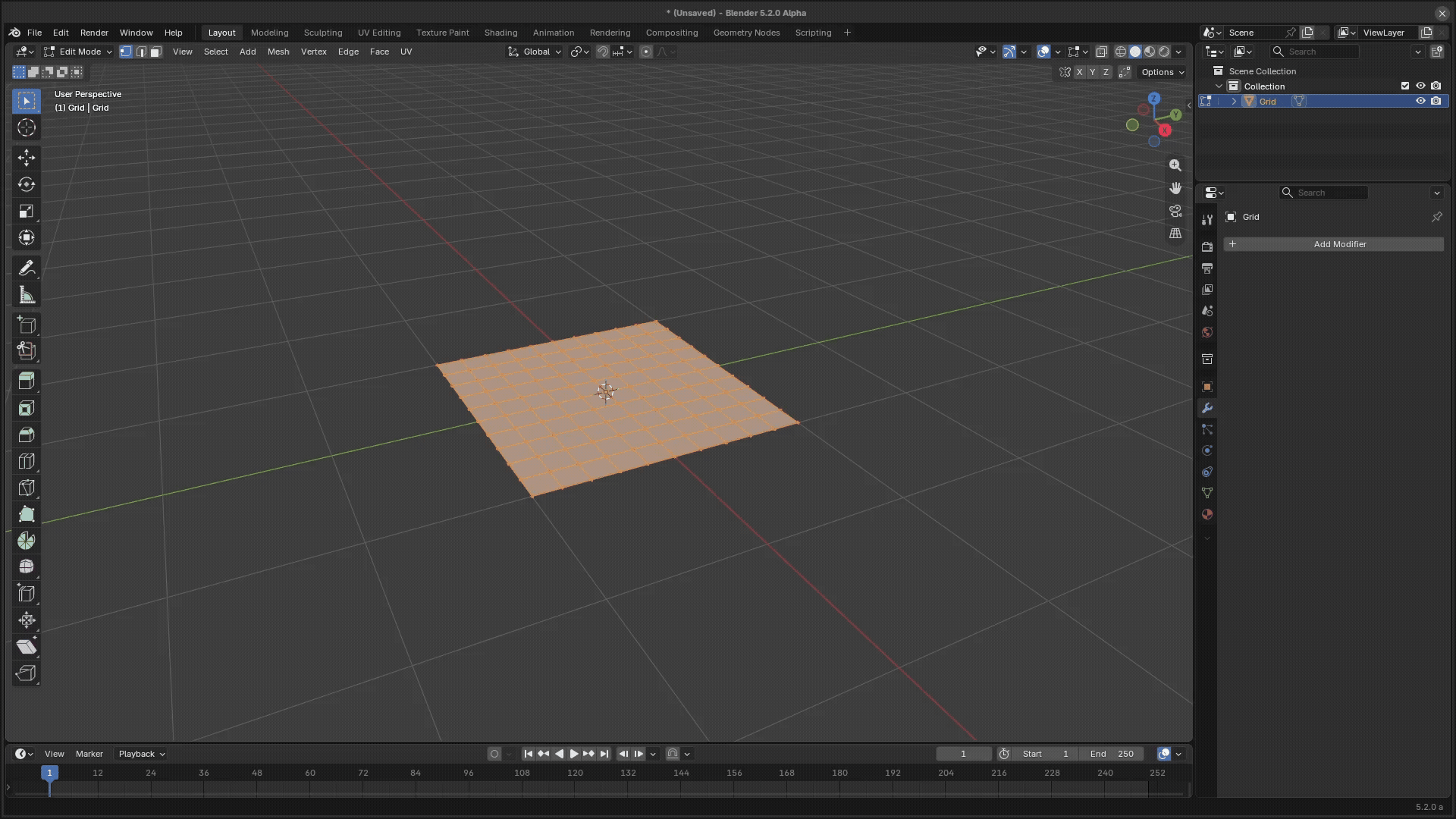Image resolution: width=1456 pixels, height=819 pixels.
Task: Open the shading options dropdown arrow
Action: pyautogui.click(x=1178, y=52)
